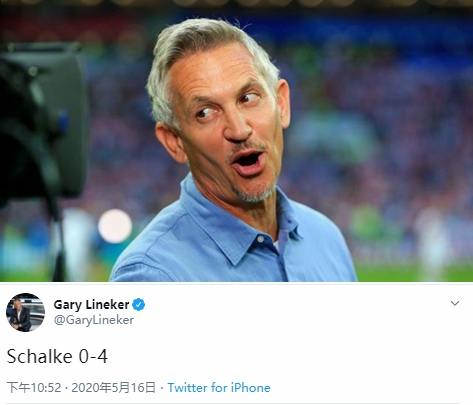Click the green pitch area in photo
The height and width of the screenshot is (405, 473).
point(413,273)
